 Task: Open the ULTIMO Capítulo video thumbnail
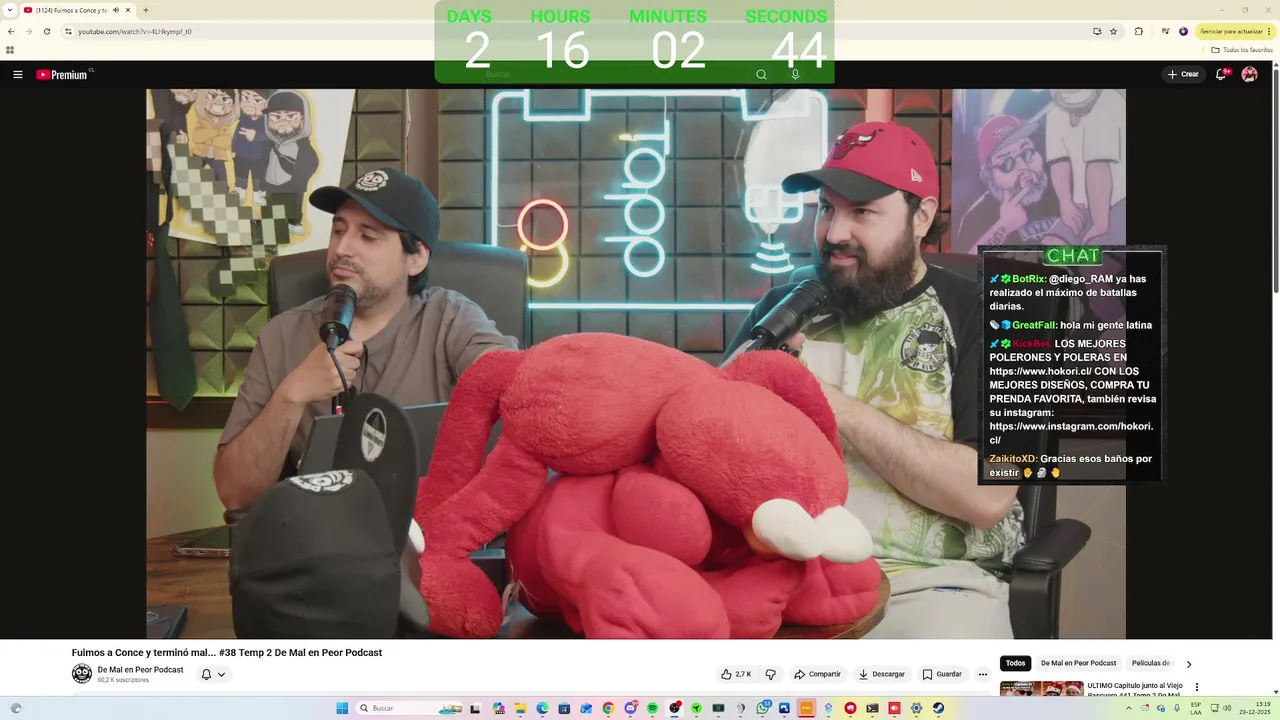(1041, 689)
